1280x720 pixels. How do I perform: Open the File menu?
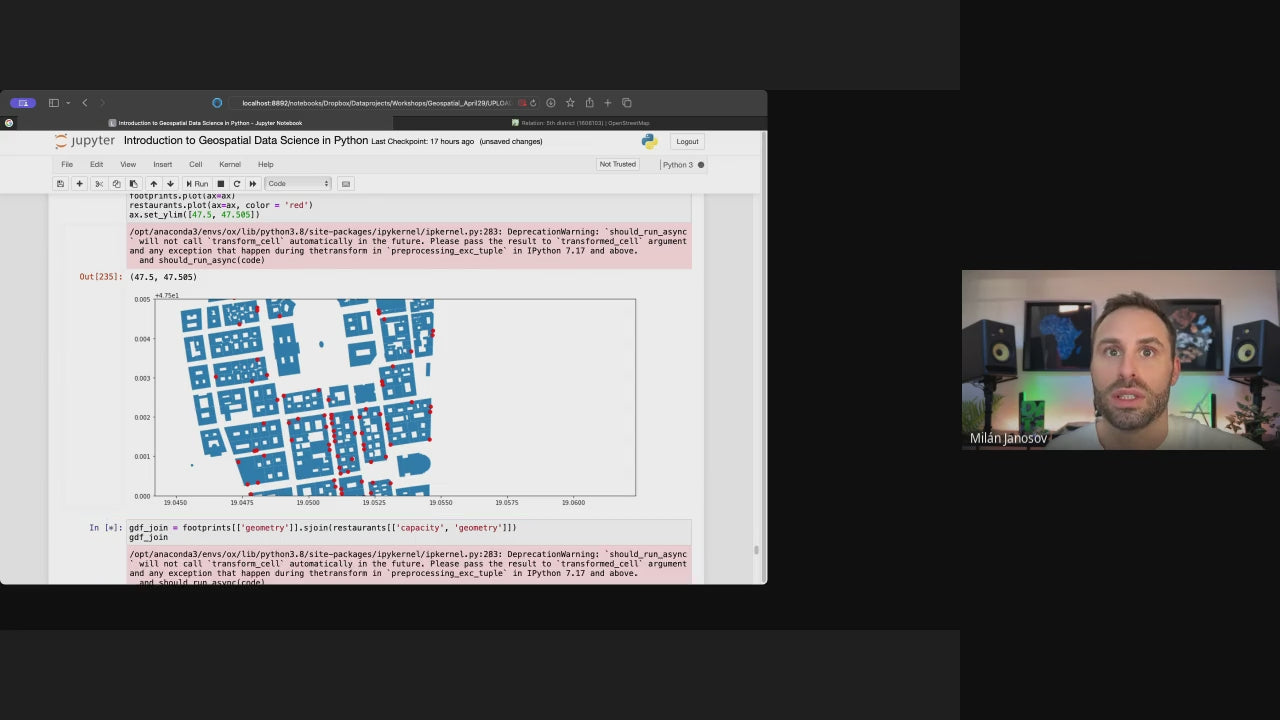click(67, 164)
